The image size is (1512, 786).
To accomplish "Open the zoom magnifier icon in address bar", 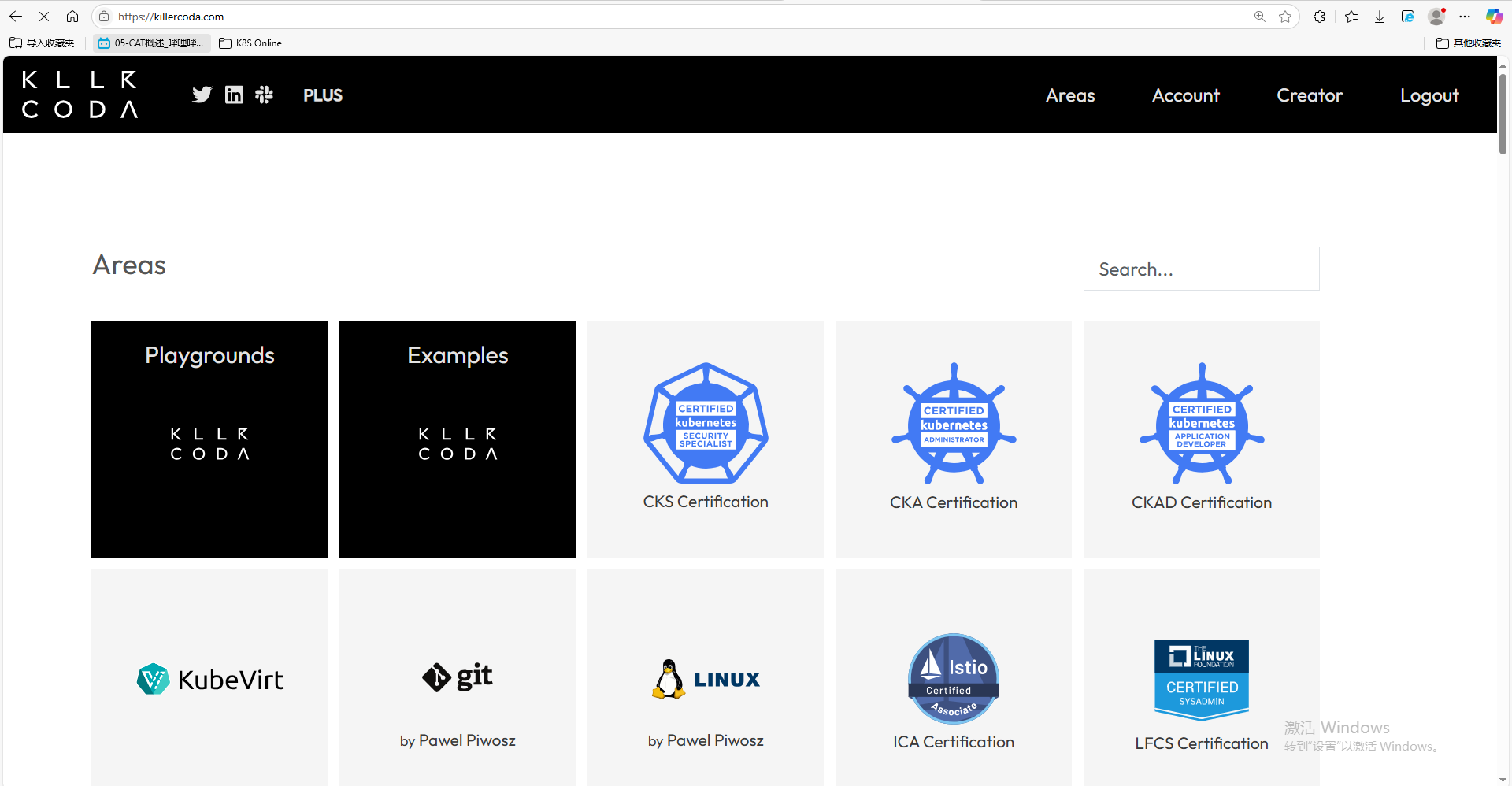I will [1260, 17].
